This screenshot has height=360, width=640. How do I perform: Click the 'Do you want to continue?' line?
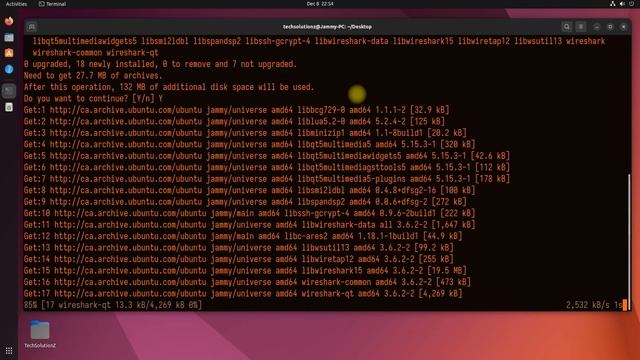click(93, 99)
